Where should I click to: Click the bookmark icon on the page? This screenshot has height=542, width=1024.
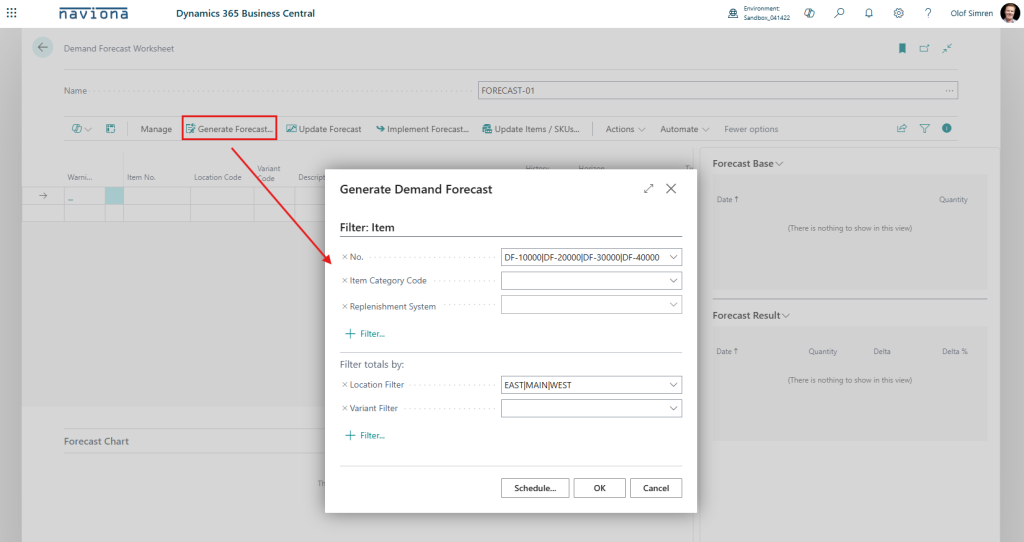click(902, 48)
